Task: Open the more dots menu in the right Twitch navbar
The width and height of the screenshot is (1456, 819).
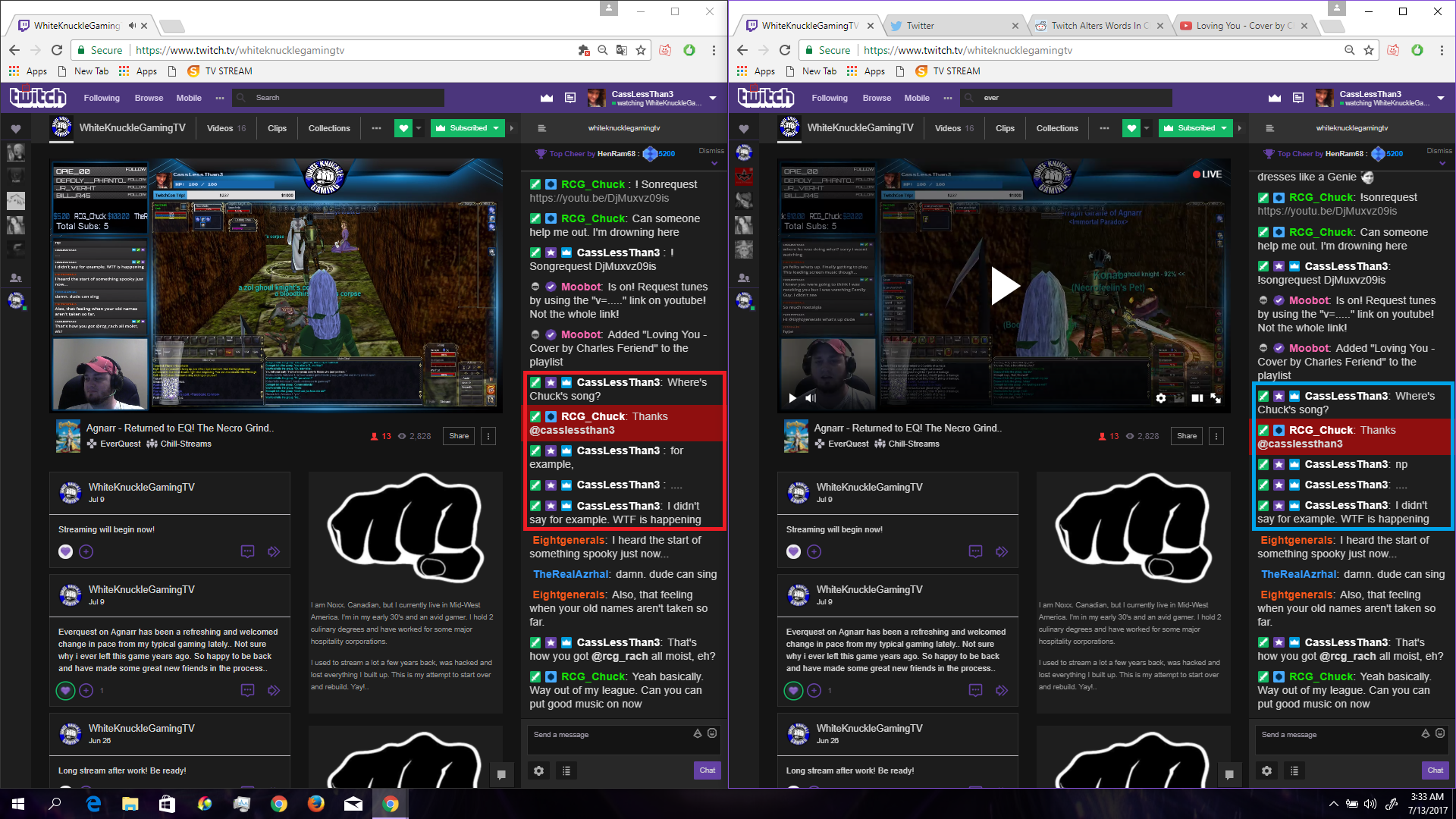Action: point(947,98)
